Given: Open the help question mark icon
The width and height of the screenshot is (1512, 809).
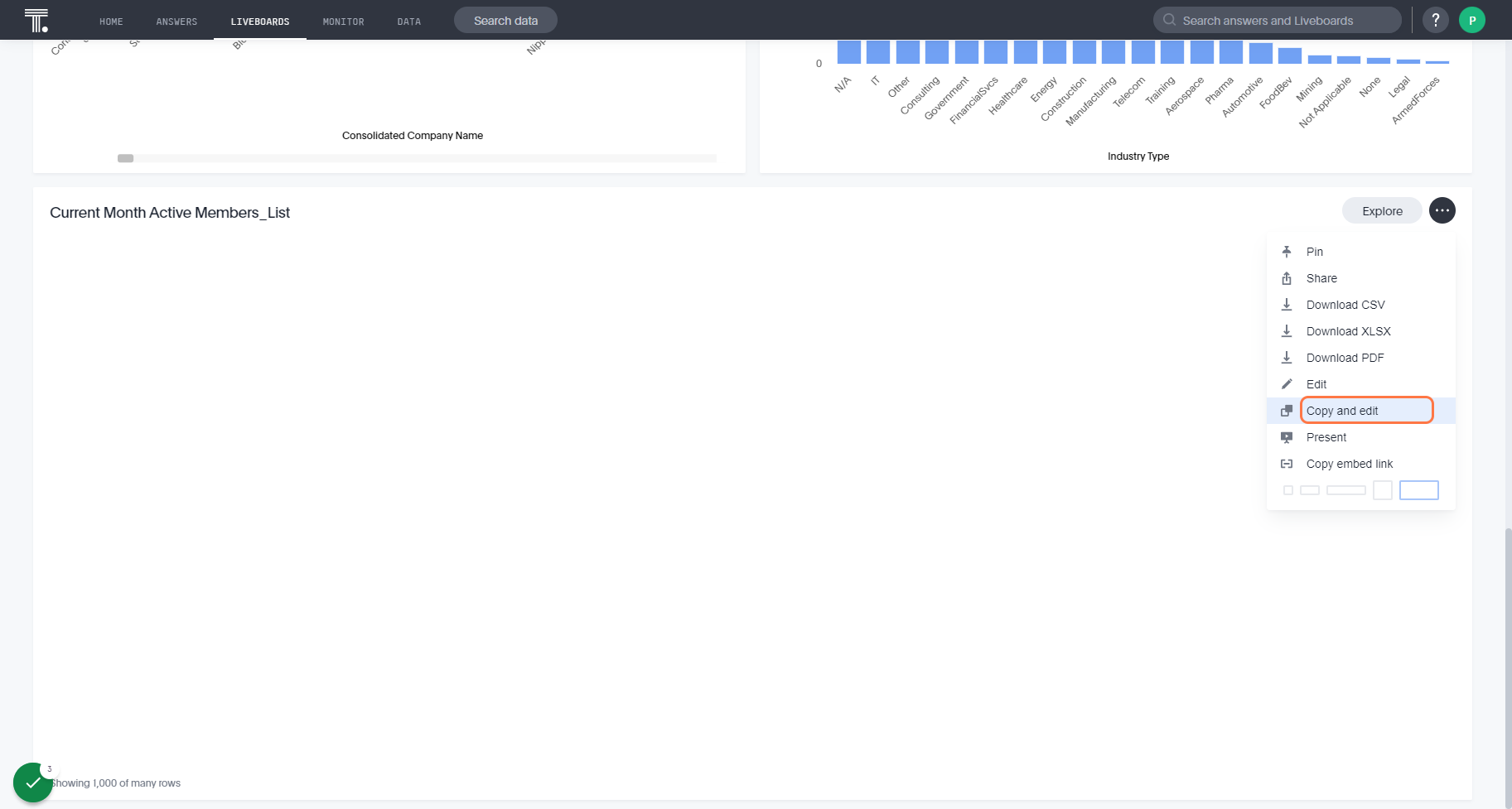Looking at the screenshot, I should click(x=1436, y=20).
